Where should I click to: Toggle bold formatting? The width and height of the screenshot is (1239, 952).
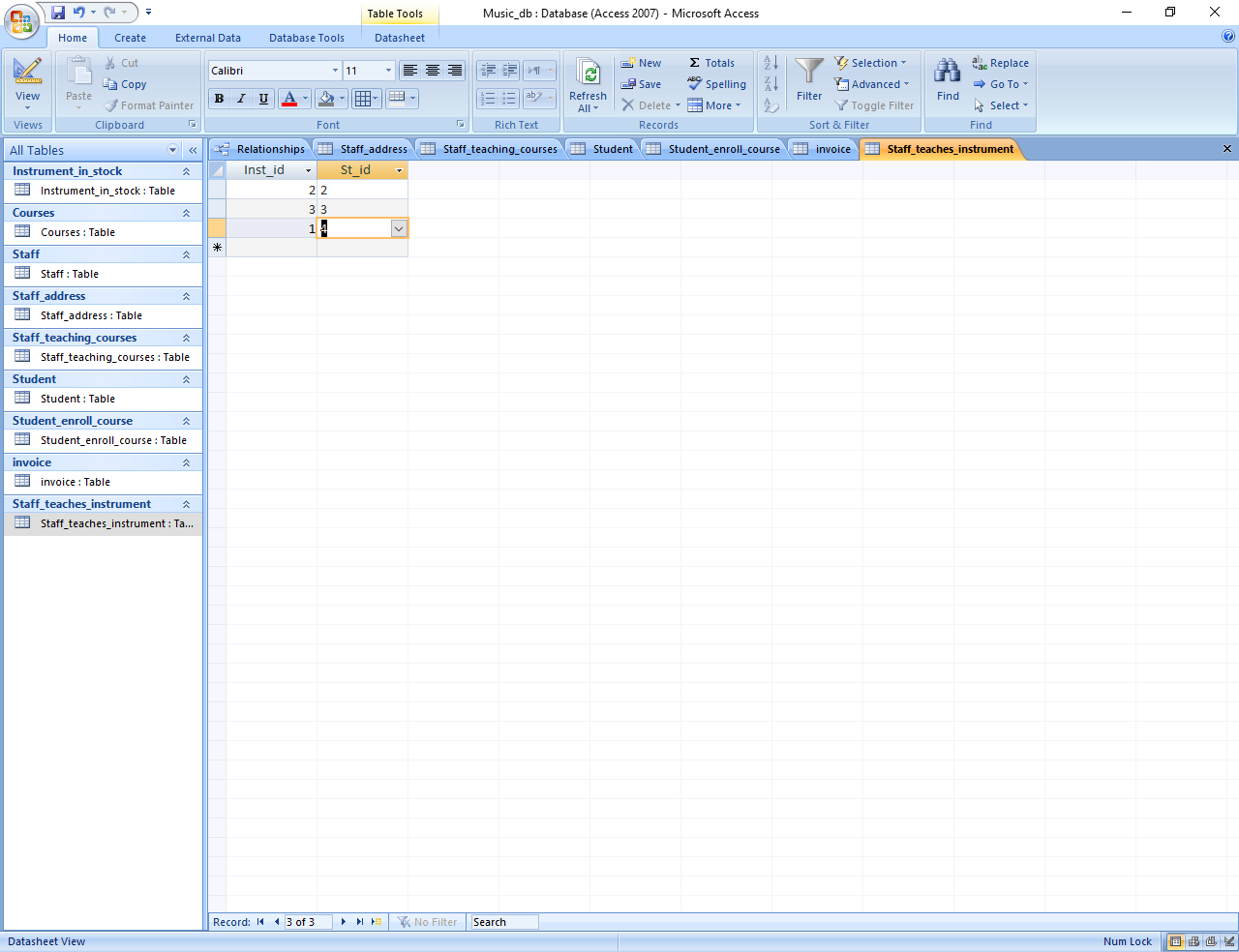click(x=219, y=99)
